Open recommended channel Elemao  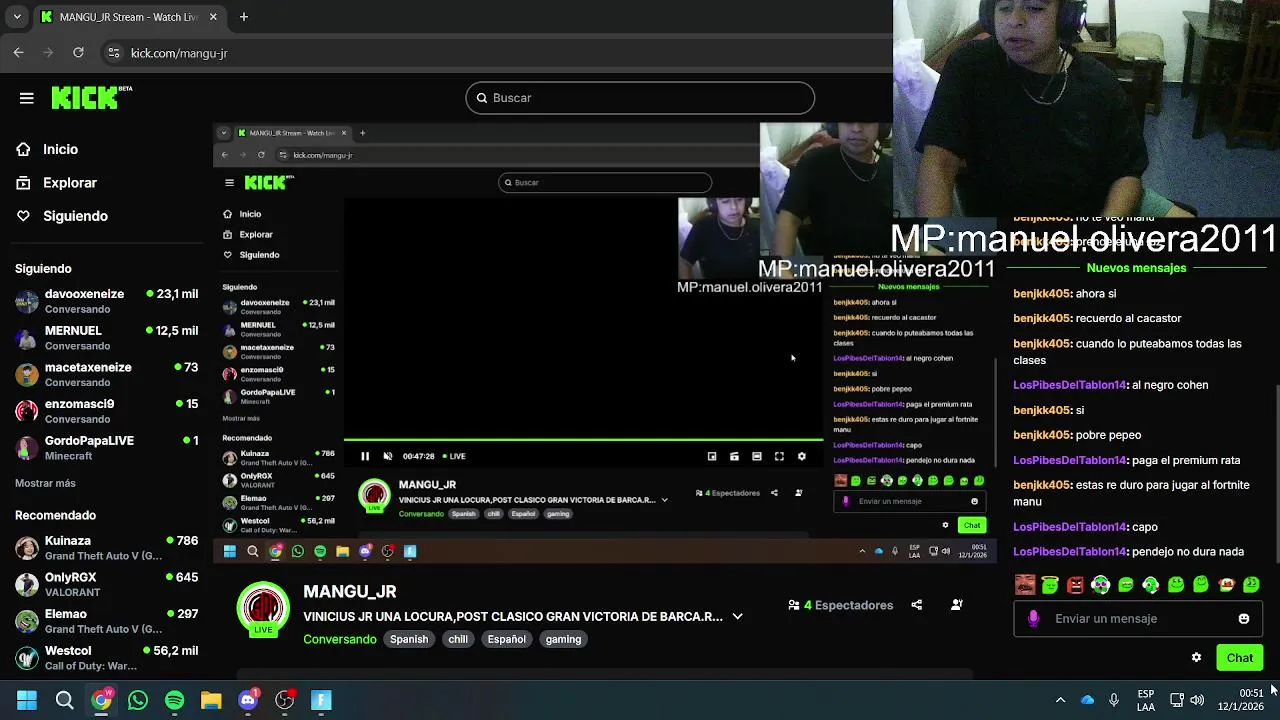point(106,621)
